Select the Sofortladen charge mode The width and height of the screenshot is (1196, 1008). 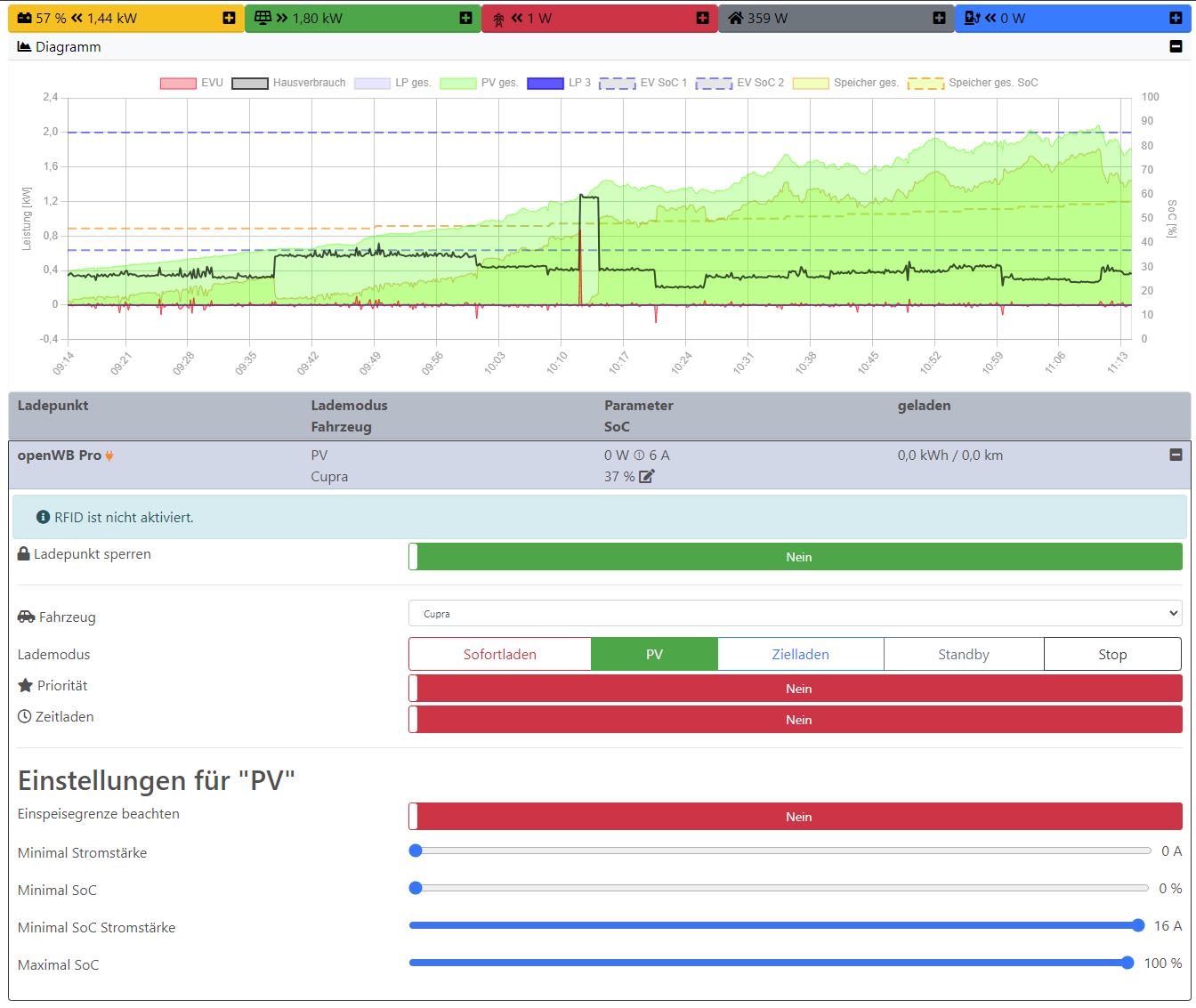point(499,654)
